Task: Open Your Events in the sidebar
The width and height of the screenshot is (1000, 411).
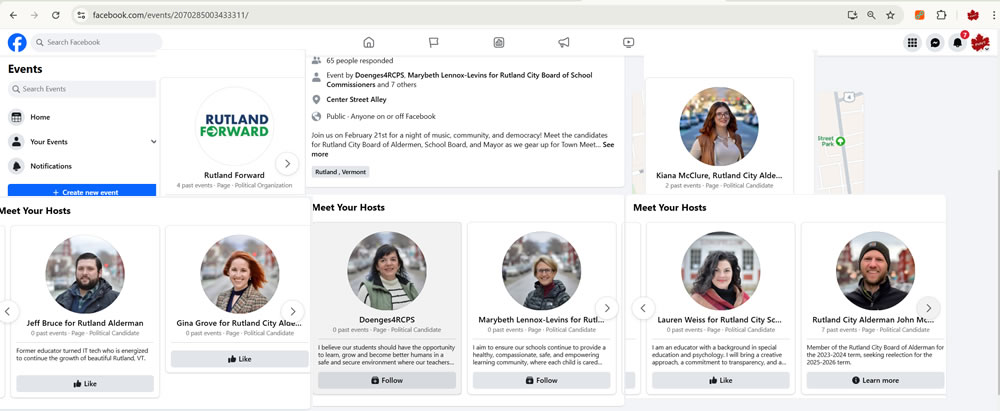Action: tap(82, 142)
